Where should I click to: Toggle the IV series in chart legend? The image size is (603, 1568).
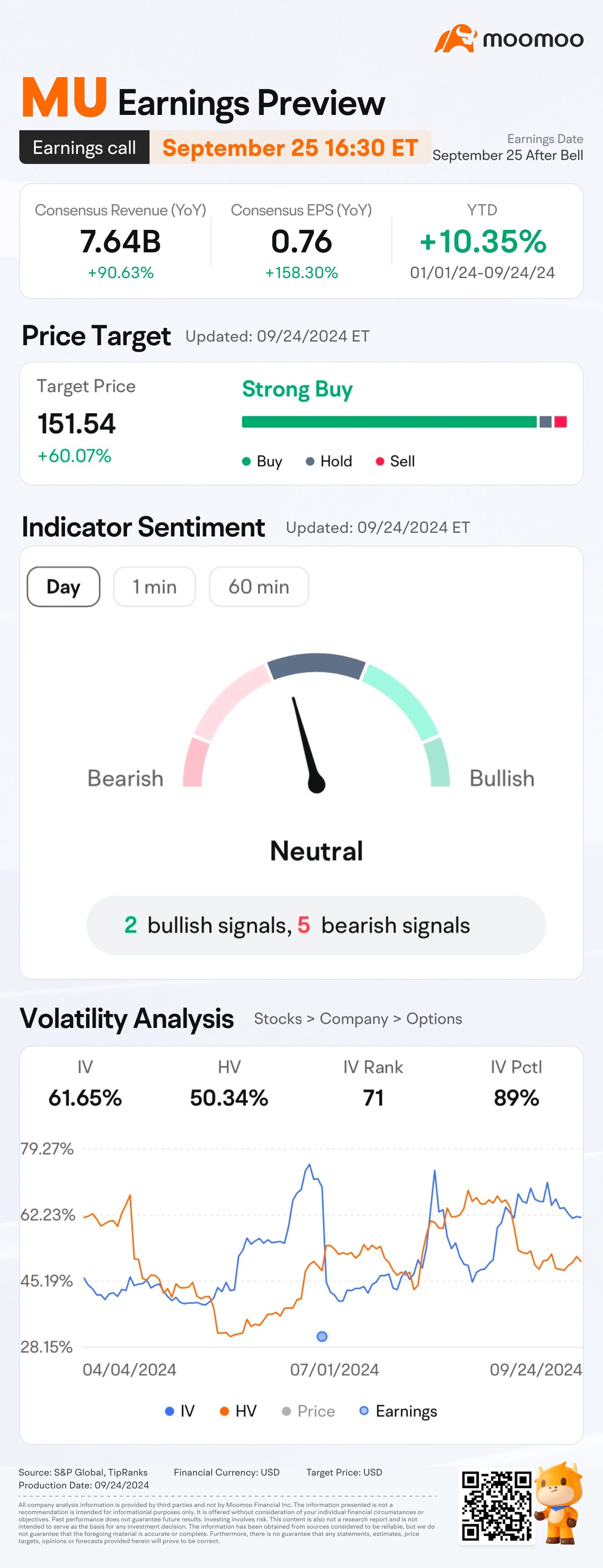tap(180, 1411)
